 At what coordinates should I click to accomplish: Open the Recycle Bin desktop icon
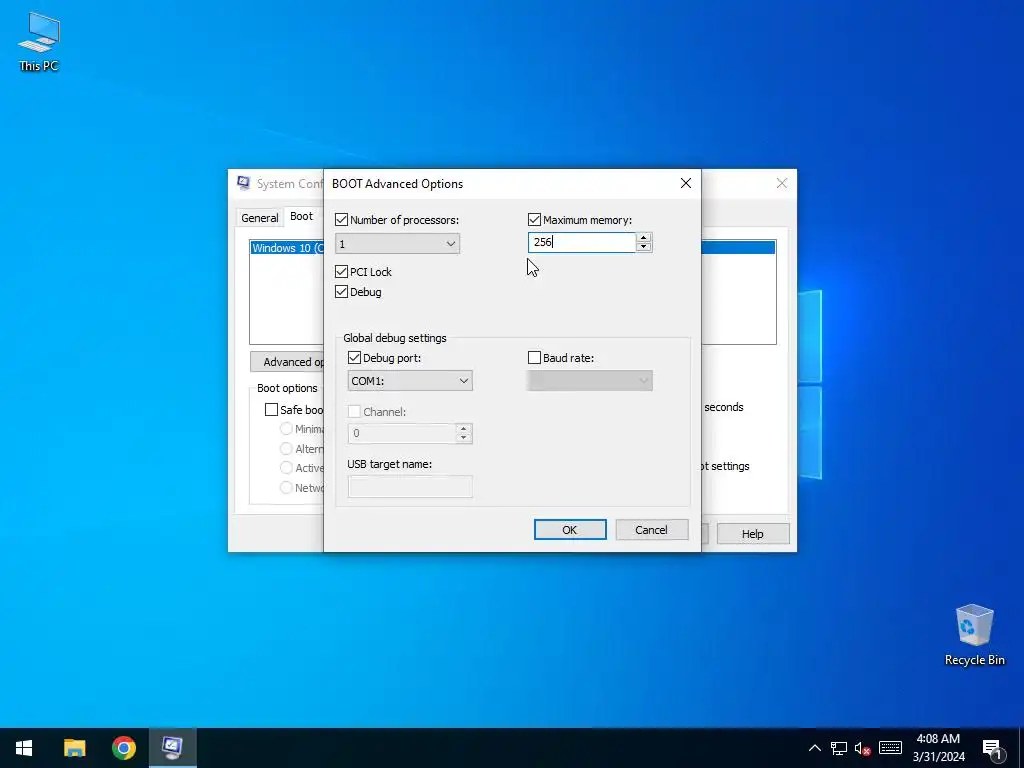click(974, 634)
